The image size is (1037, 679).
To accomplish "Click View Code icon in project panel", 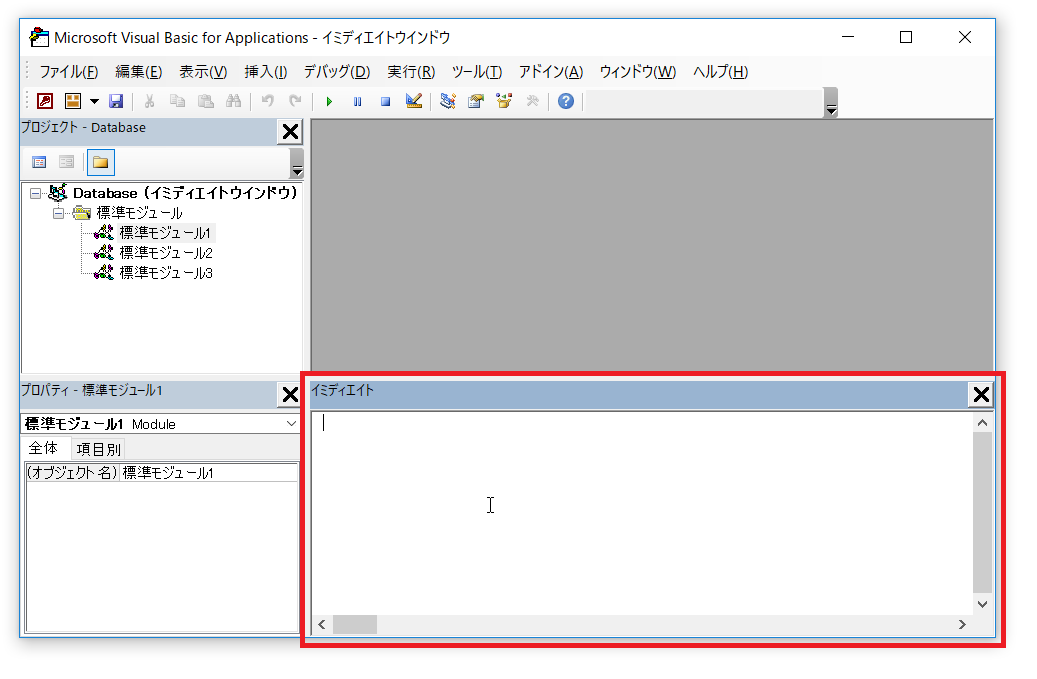I will tap(39, 162).
